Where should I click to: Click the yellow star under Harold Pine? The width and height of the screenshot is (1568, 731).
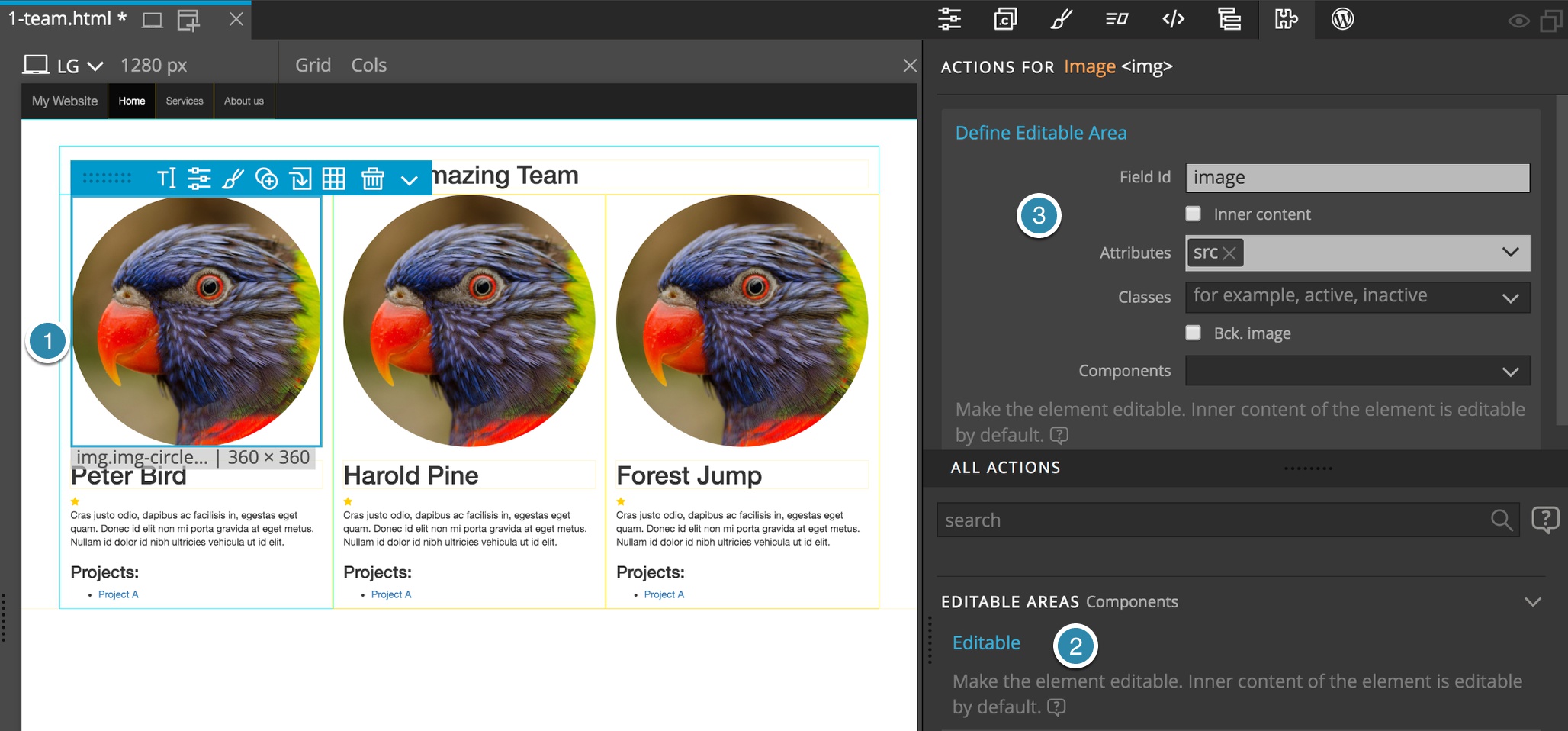(348, 501)
